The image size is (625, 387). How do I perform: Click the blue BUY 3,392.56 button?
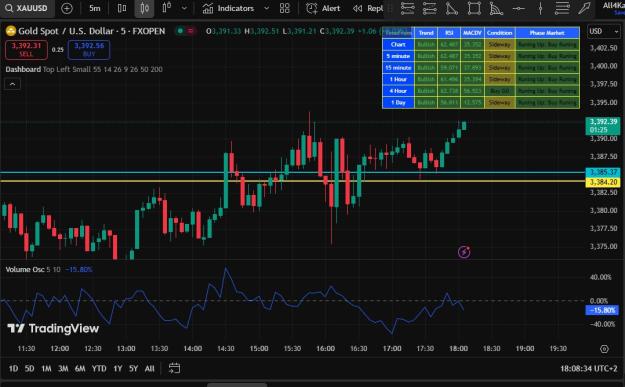pos(89,49)
